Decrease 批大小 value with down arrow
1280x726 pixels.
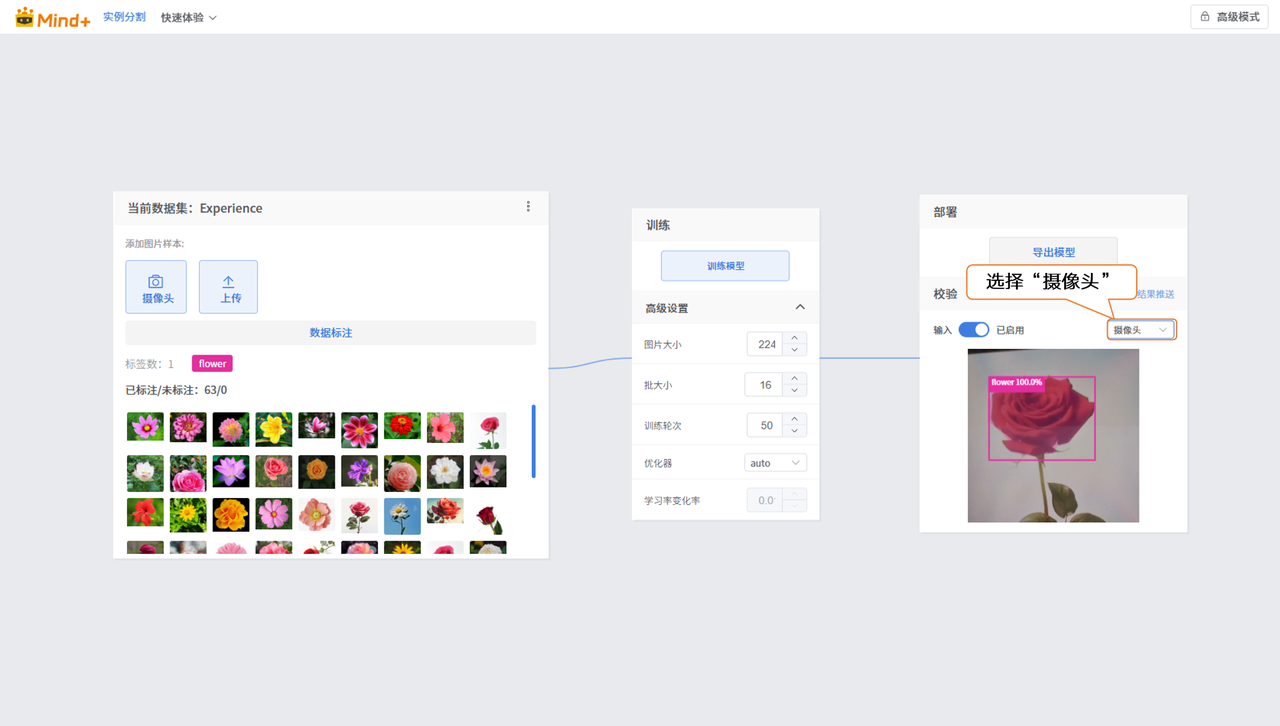tap(794, 391)
